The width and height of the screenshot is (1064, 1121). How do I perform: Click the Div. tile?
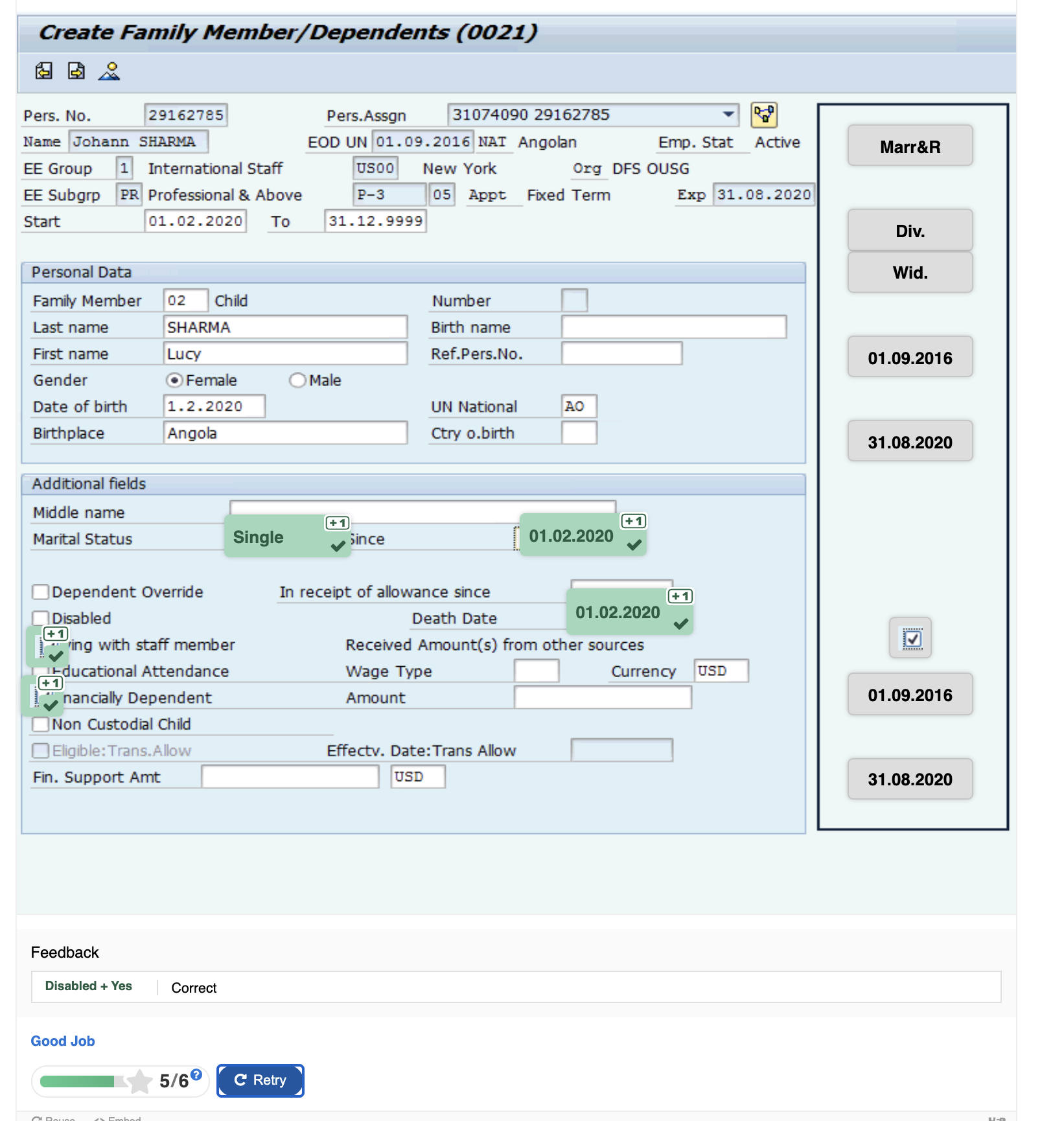coord(910,230)
